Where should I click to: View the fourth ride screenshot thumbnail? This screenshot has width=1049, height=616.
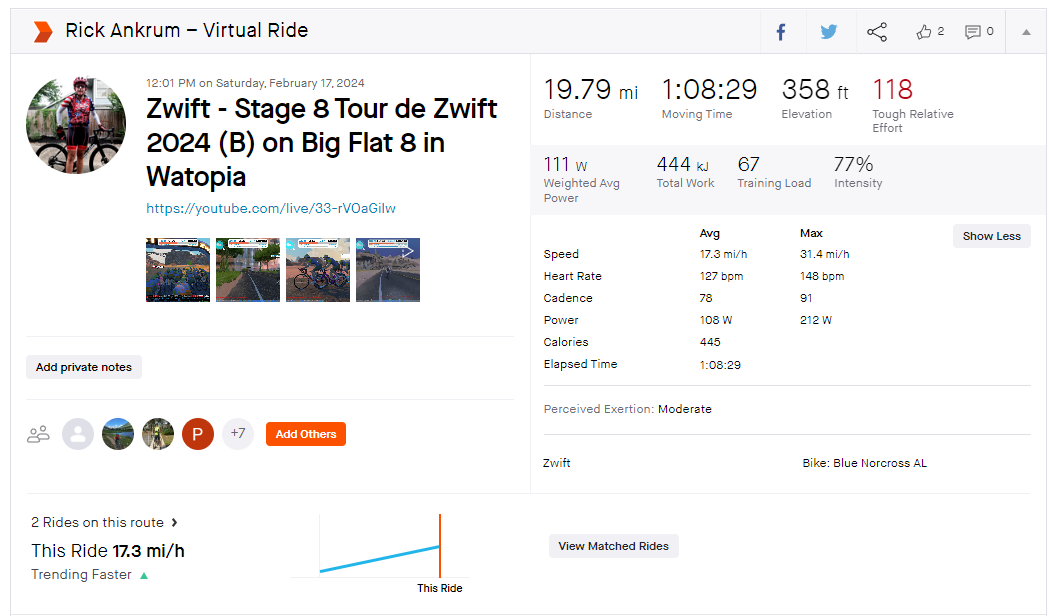[x=388, y=270]
